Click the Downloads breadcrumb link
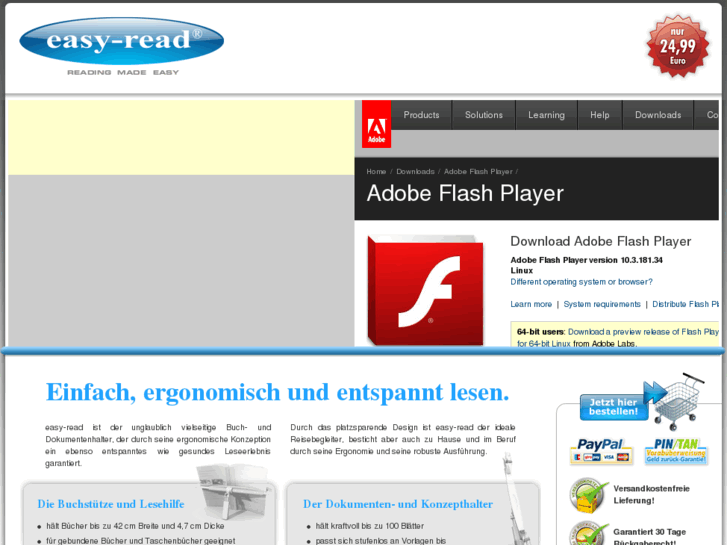 (415, 172)
